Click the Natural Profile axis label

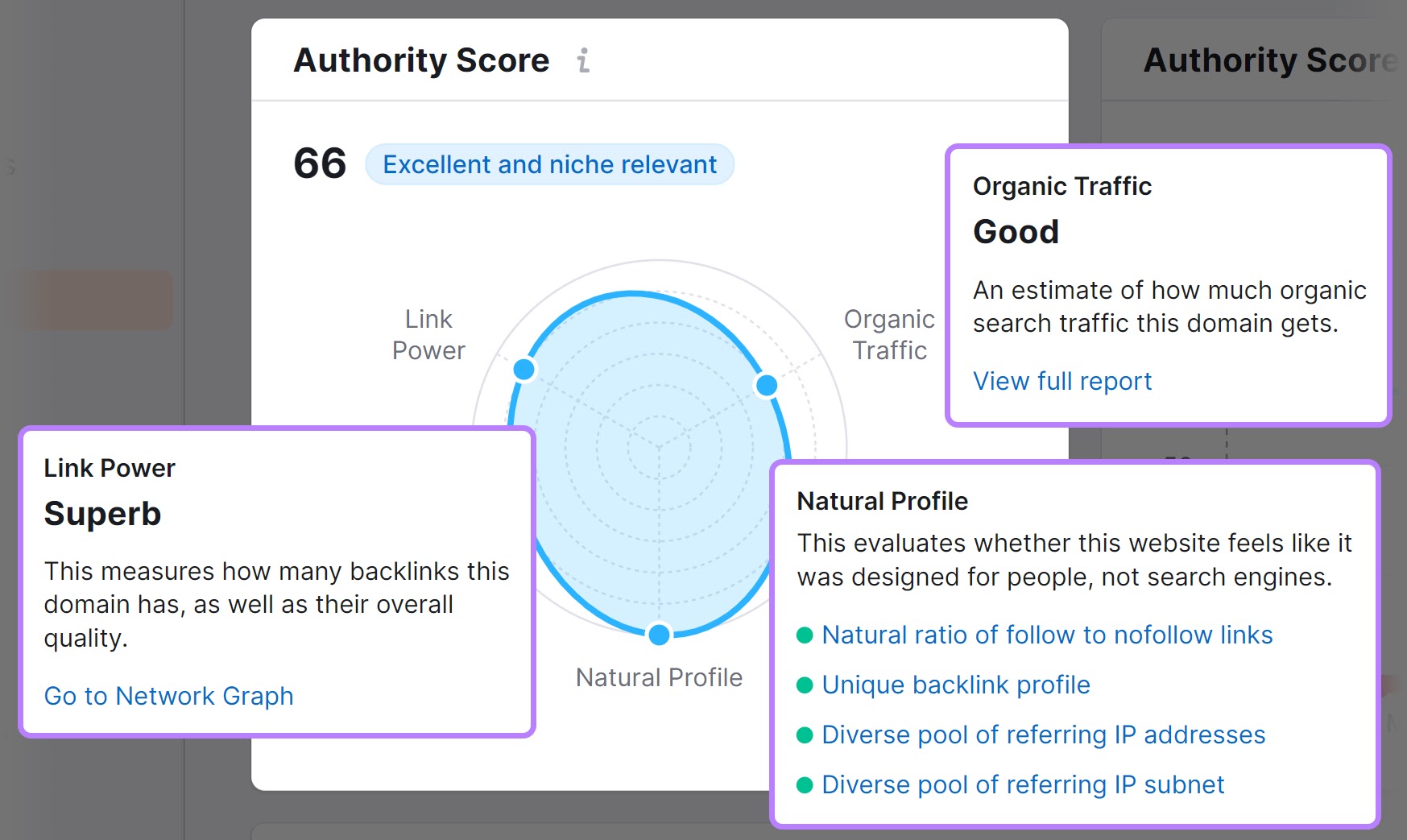click(x=658, y=677)
